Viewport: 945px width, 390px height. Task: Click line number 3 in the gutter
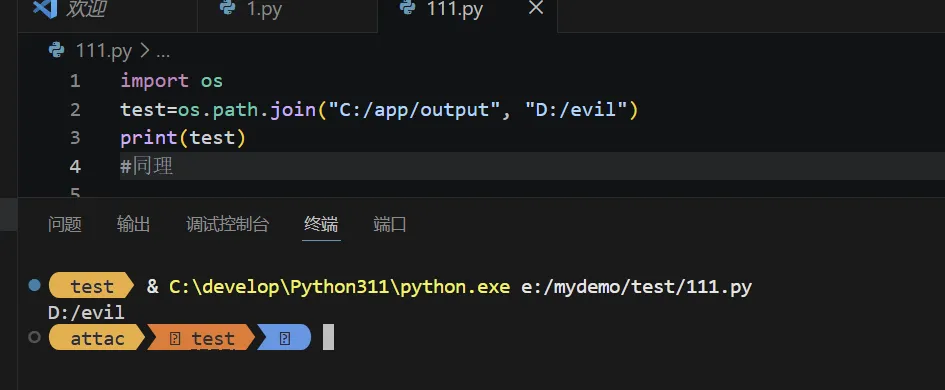click(x=75, y=138)
